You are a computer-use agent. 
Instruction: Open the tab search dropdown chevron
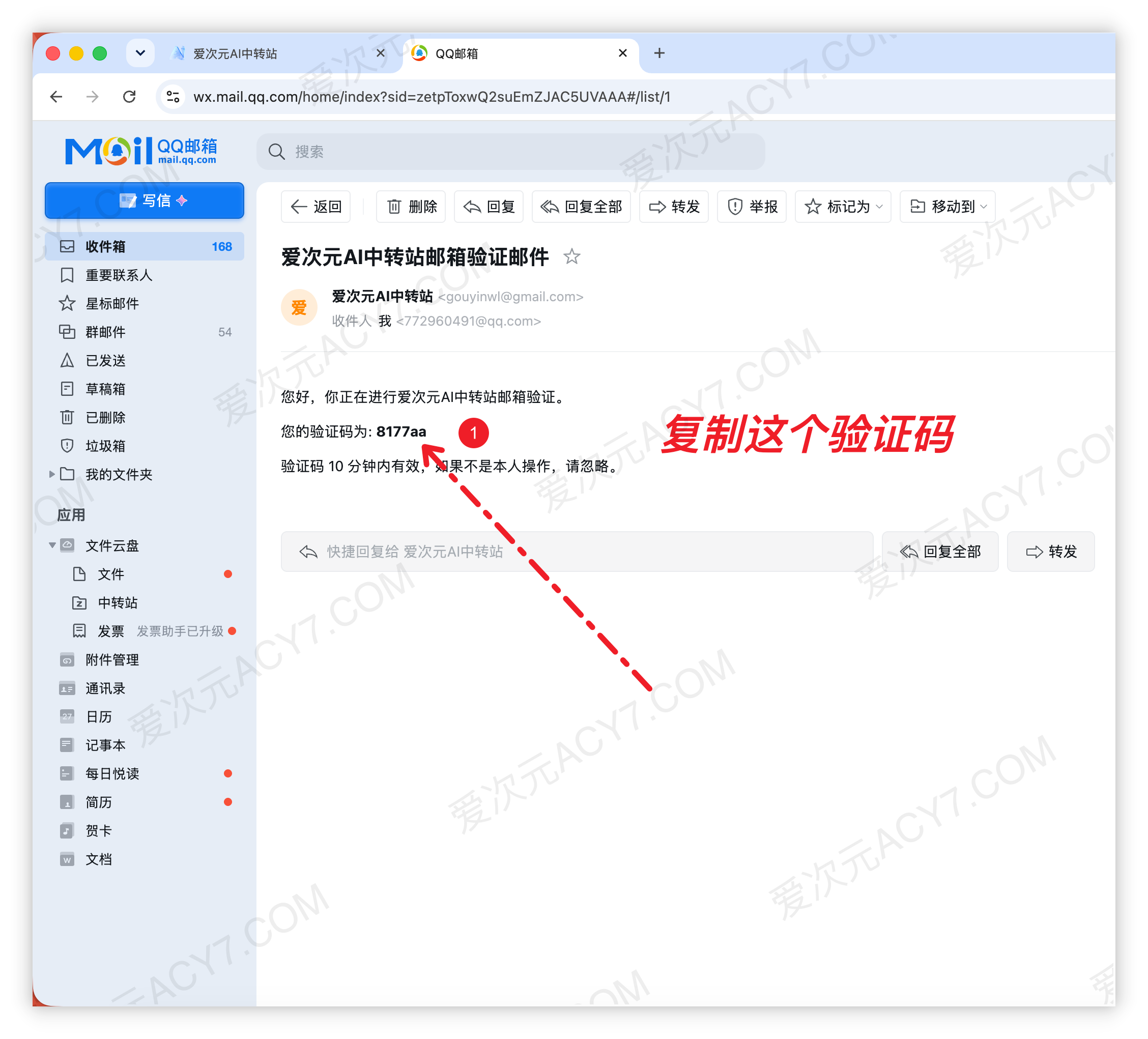pos(140,53)
